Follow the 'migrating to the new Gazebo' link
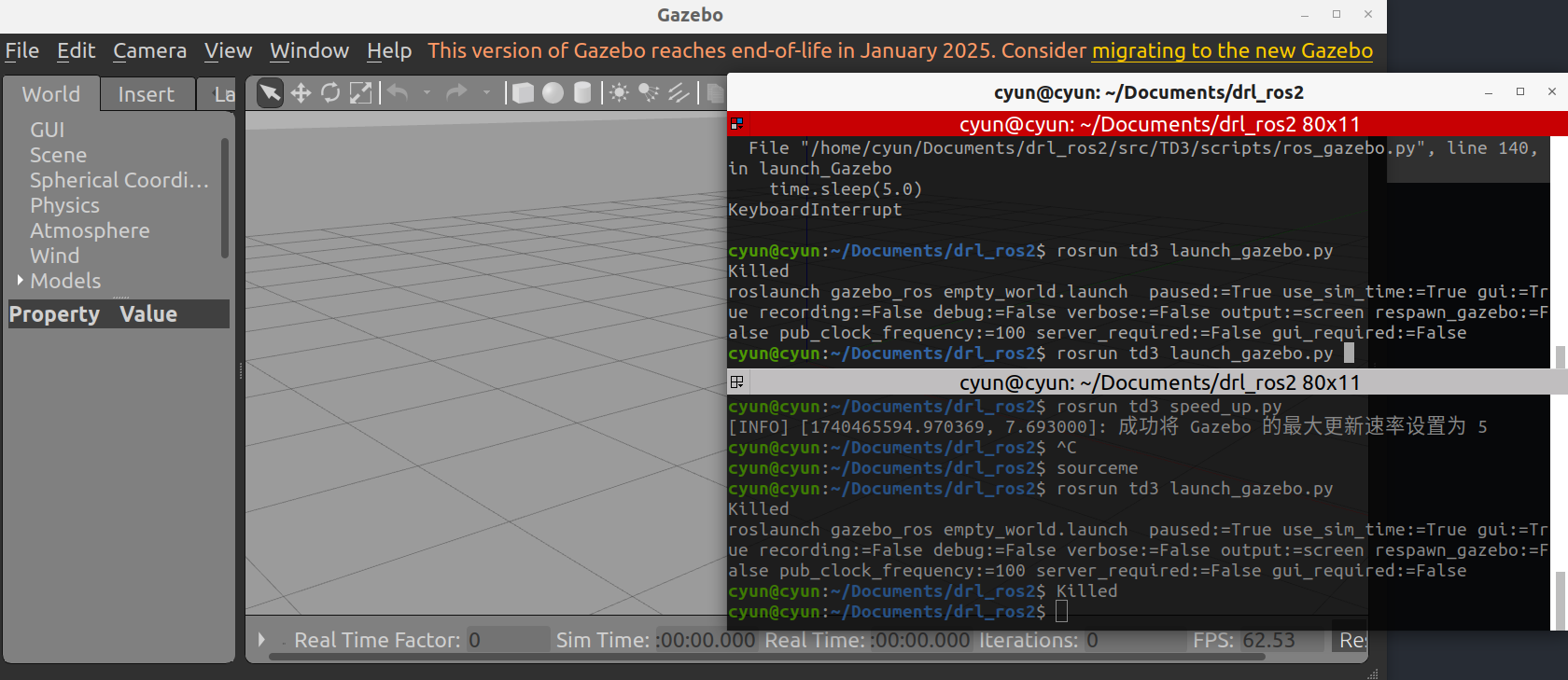1568x680 pixels. pos(1232,50)
